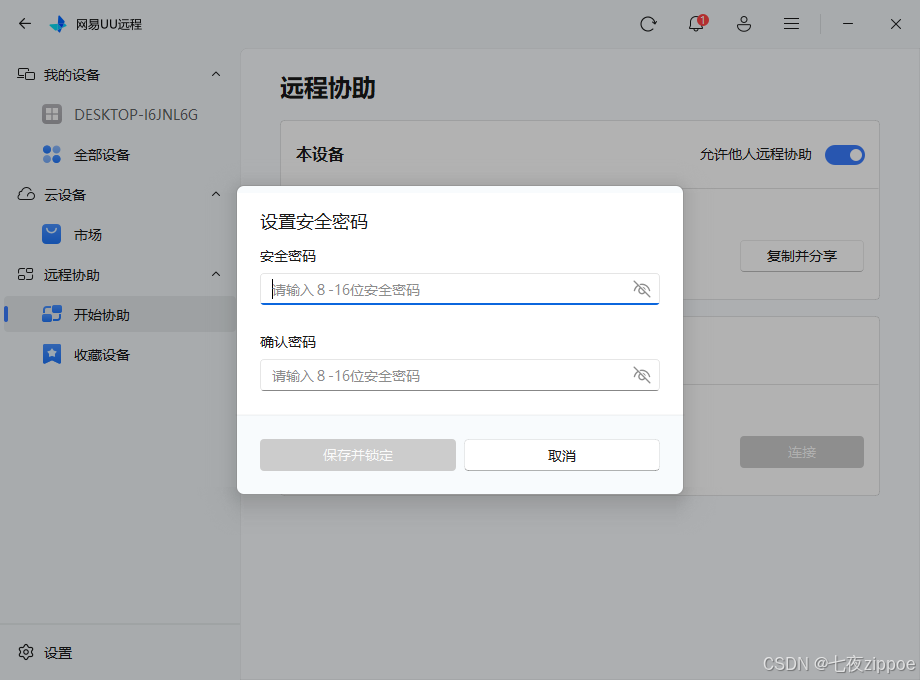The height and width of the screenshot is (680, 920).
Task: Click the 云设备 cloud icon
Action: click(x=26, y=194)
